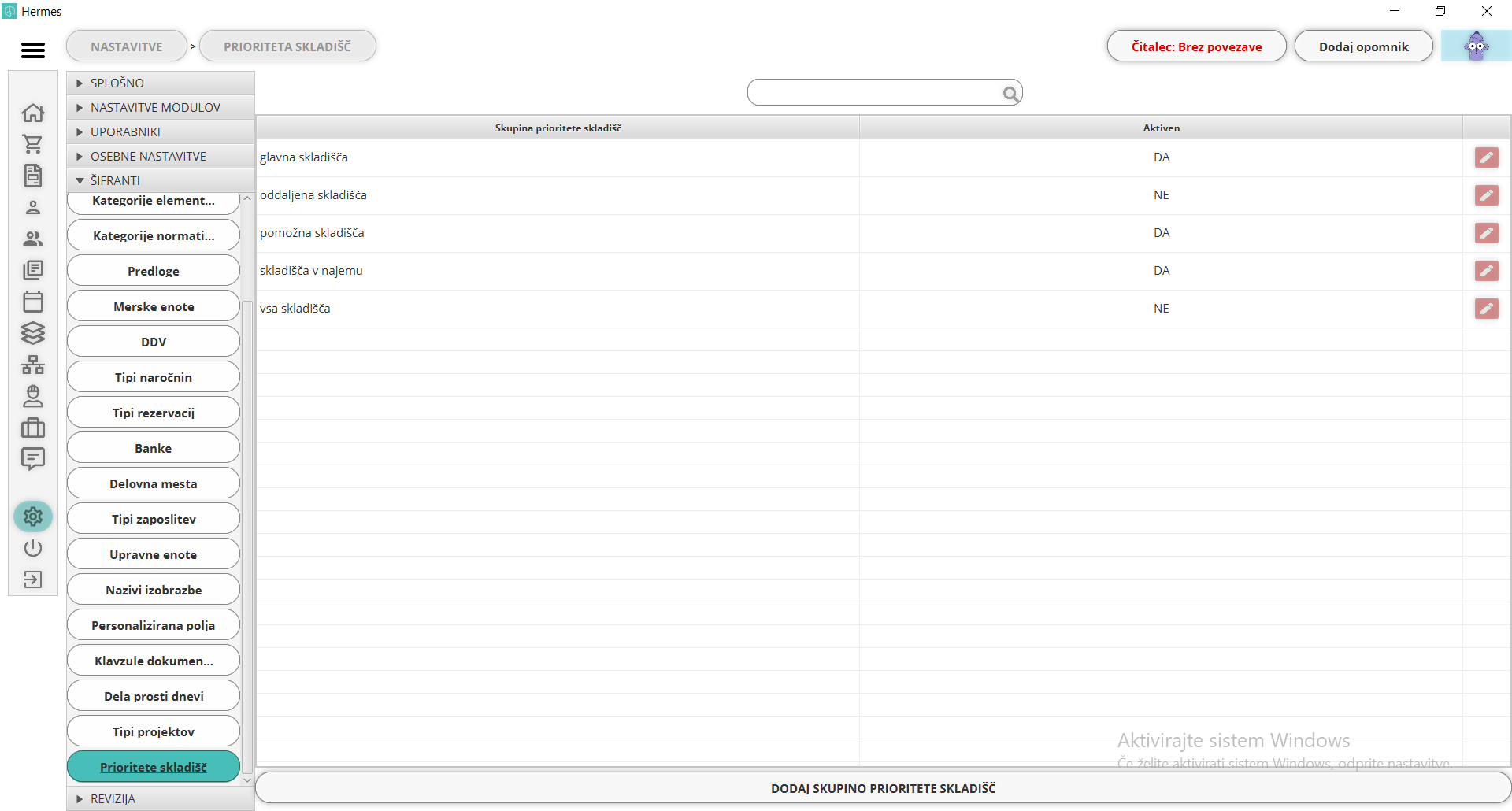
Task: Click the highlighted settings gear icon
Action: coord(33,517)
